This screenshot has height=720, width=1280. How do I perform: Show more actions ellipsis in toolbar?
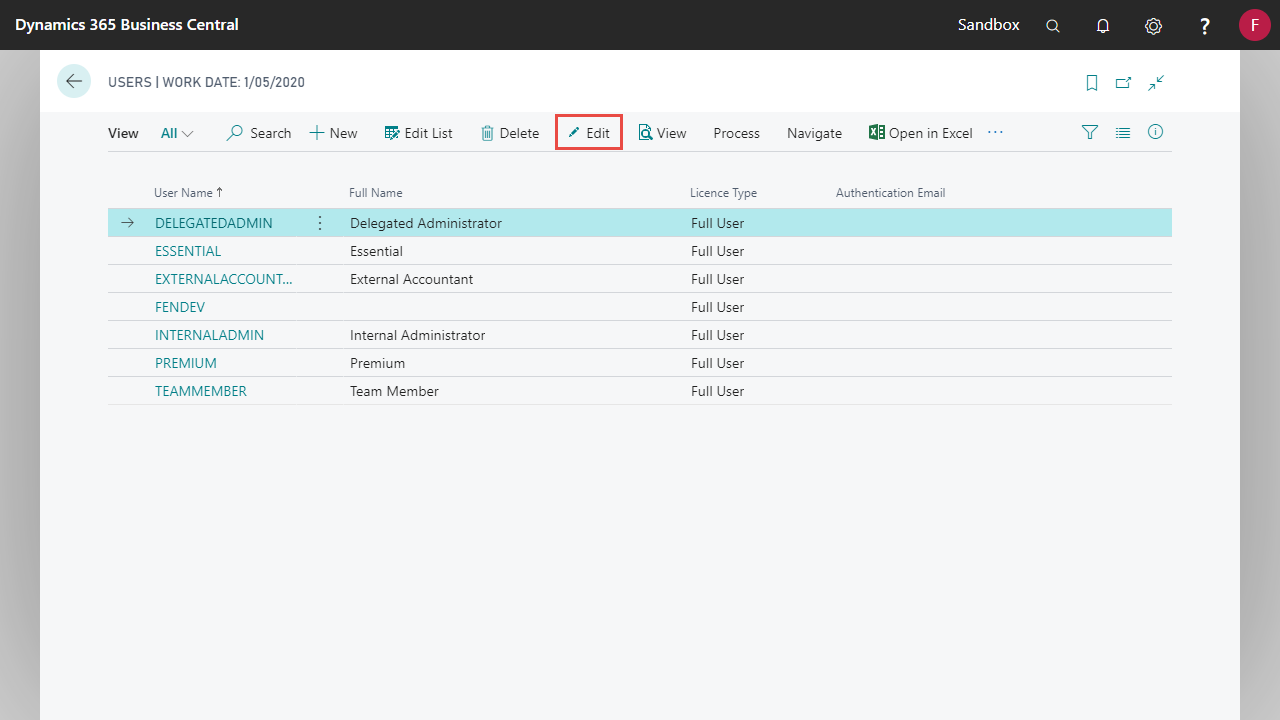995,132
